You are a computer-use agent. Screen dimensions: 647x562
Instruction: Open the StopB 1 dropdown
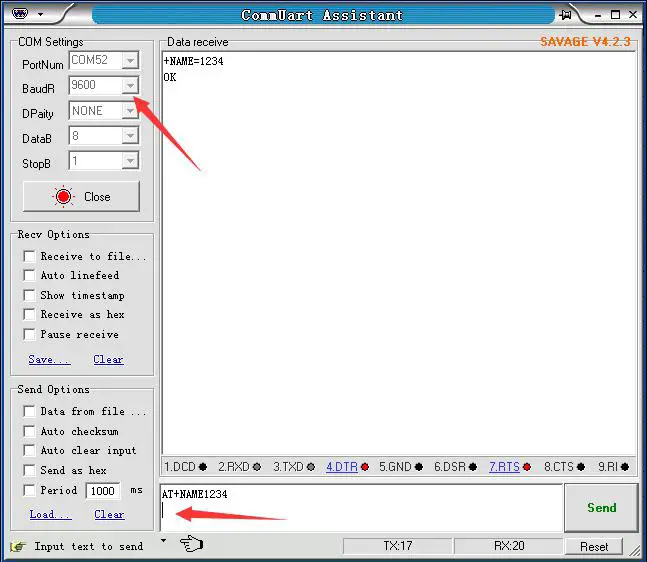[130, 161]
